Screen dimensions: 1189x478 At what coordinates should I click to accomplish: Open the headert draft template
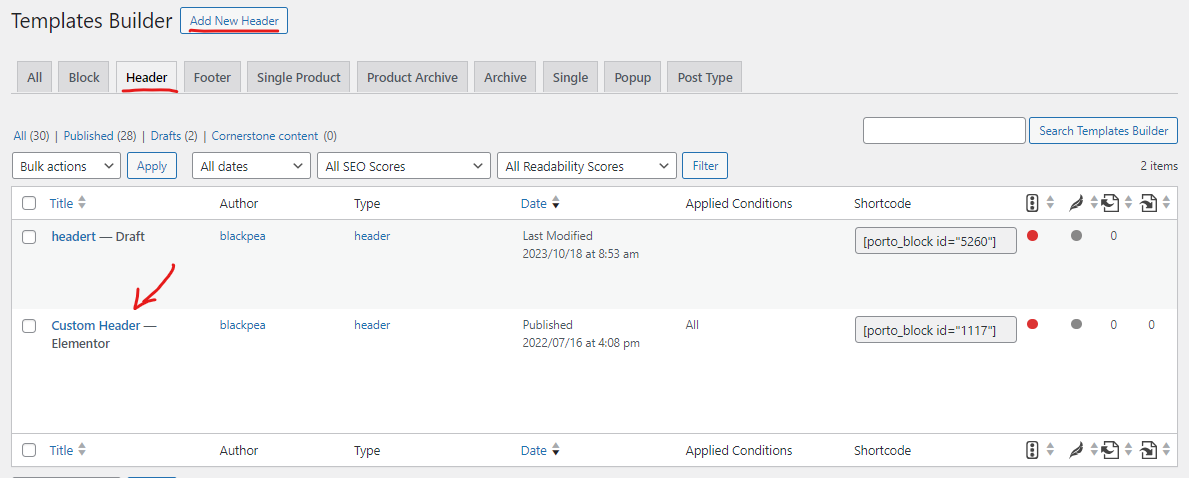[x=74, y=236]
